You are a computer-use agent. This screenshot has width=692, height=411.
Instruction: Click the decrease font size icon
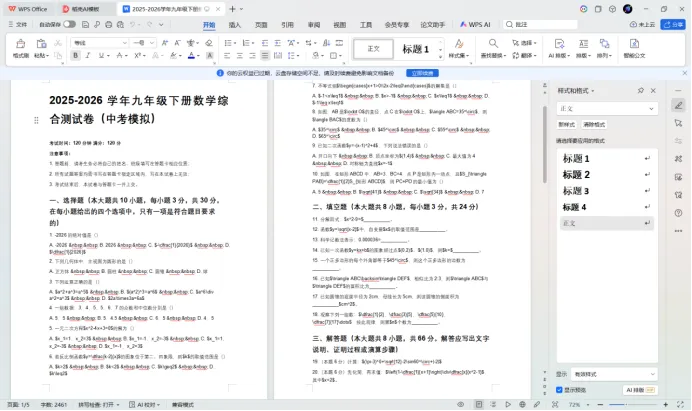(x=177, y=43)
